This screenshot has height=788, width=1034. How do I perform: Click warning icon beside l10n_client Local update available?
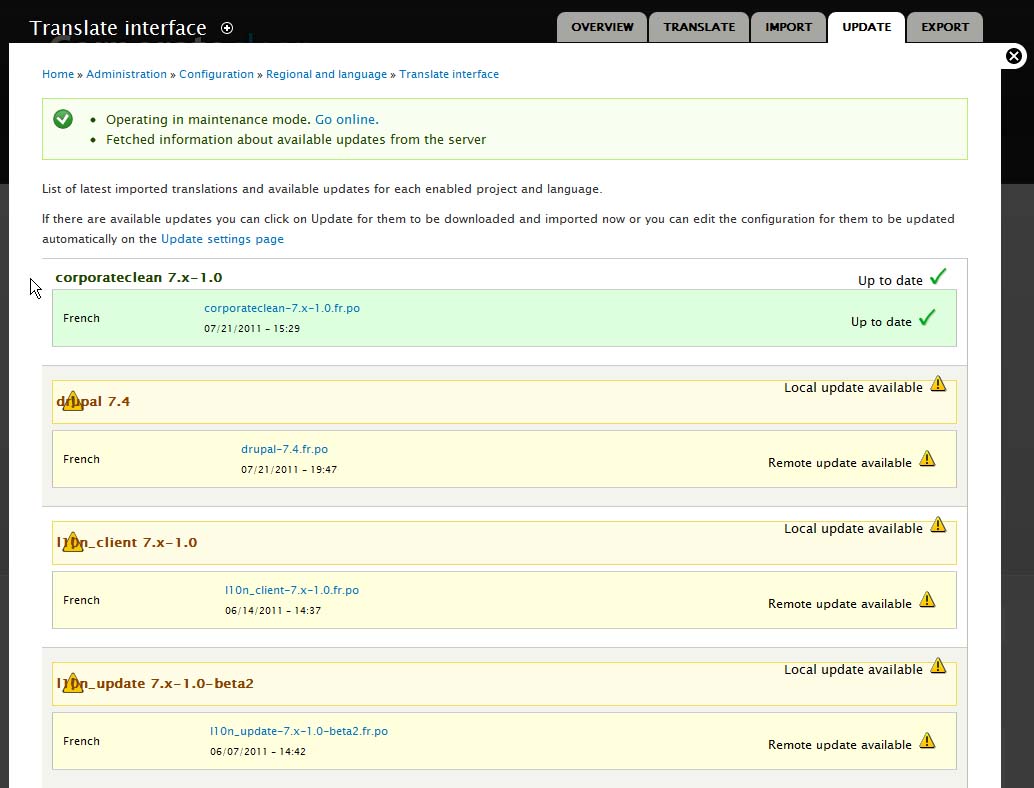coord(938,525)
